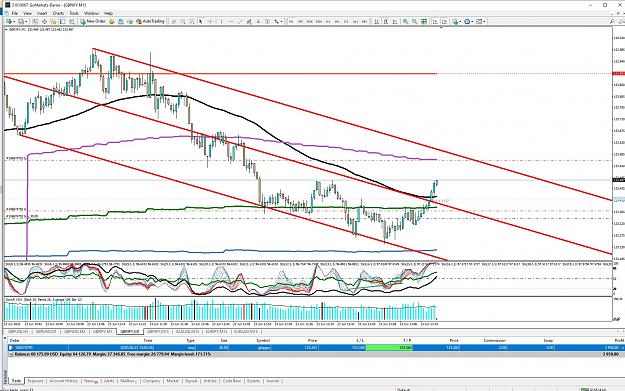Open the Exposure terminal tab
The image size is (625, 391).
pos(35,381)
